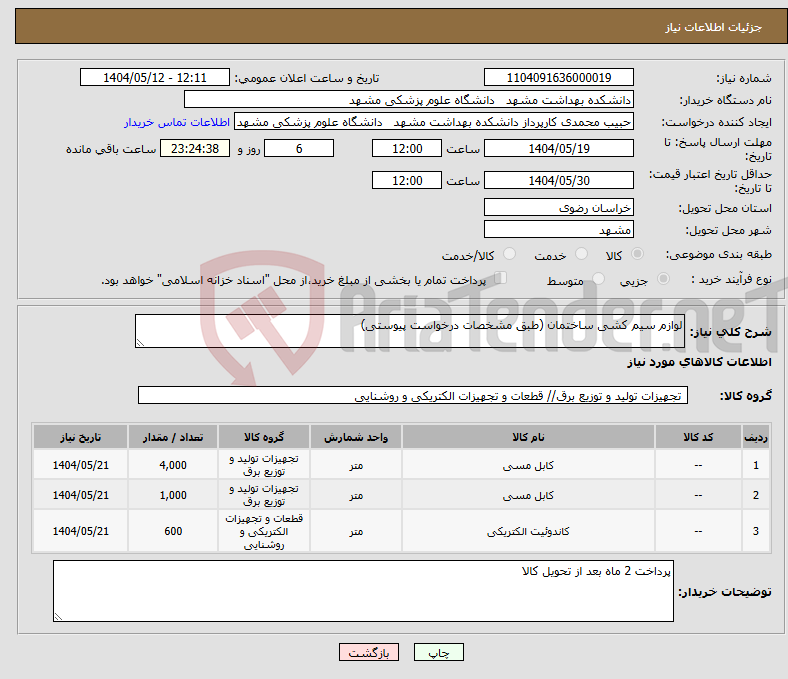Image resolution: width=788 pixels, height=679 pixels.
Task: Click the quantity 4,000 cell
Action: click(x=173, y=465)
